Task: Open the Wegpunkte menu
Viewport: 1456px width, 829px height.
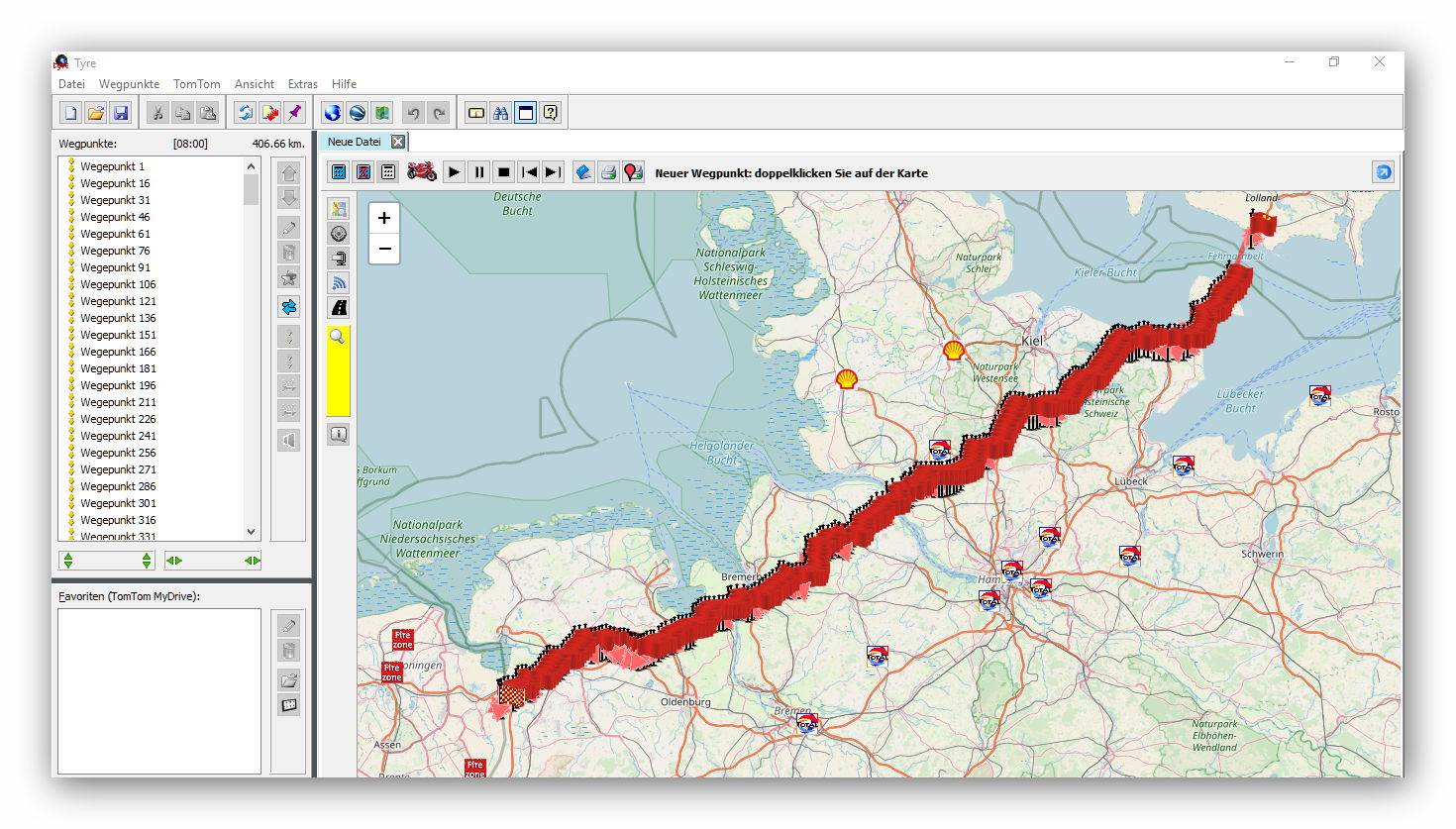Action: (x=129, y=84)
